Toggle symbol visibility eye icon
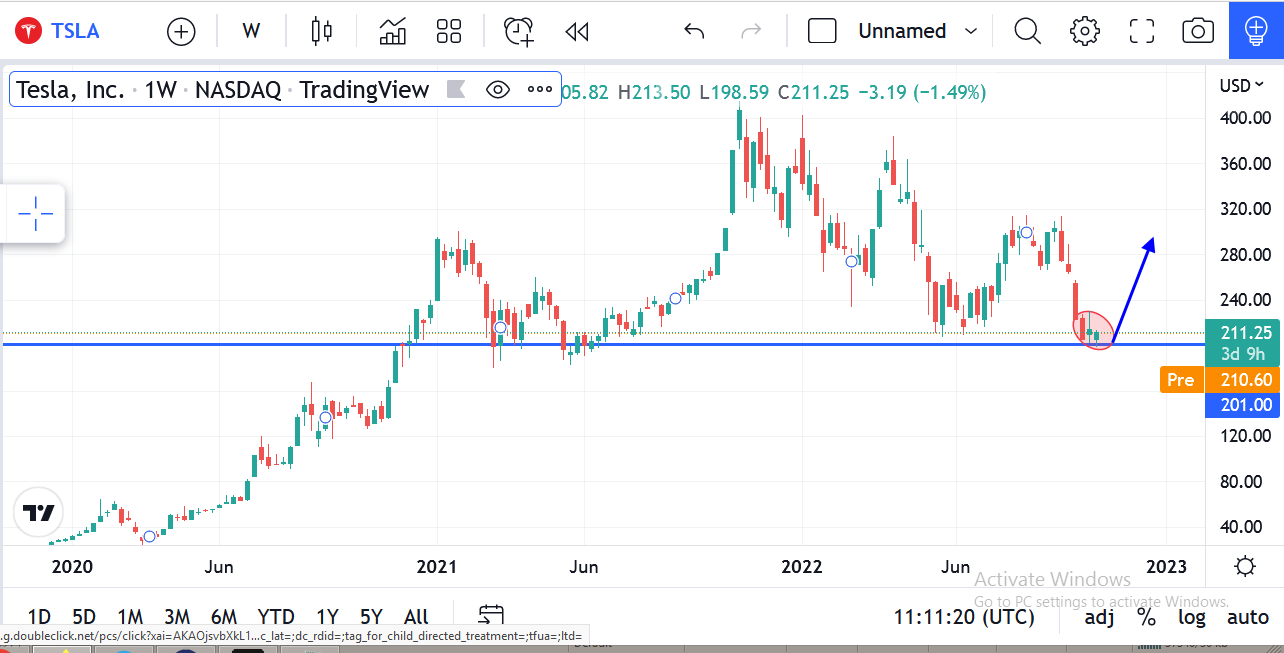The height and width of the screenshot is (653, 1284). (x=497, y=90)
